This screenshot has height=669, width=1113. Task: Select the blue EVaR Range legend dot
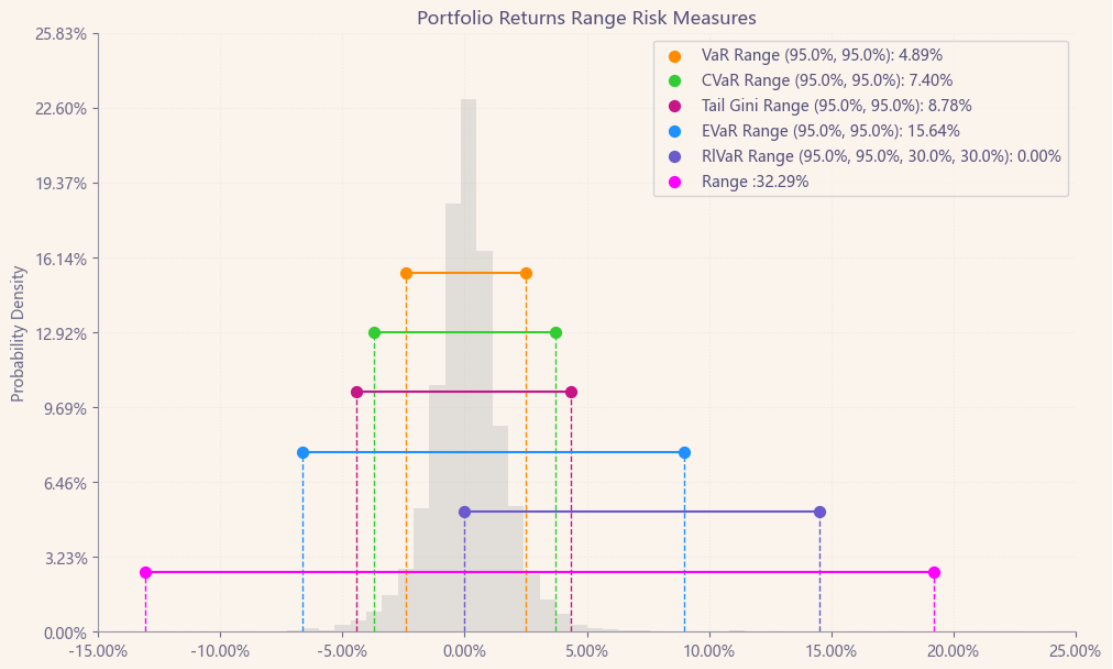coord(675,131)
